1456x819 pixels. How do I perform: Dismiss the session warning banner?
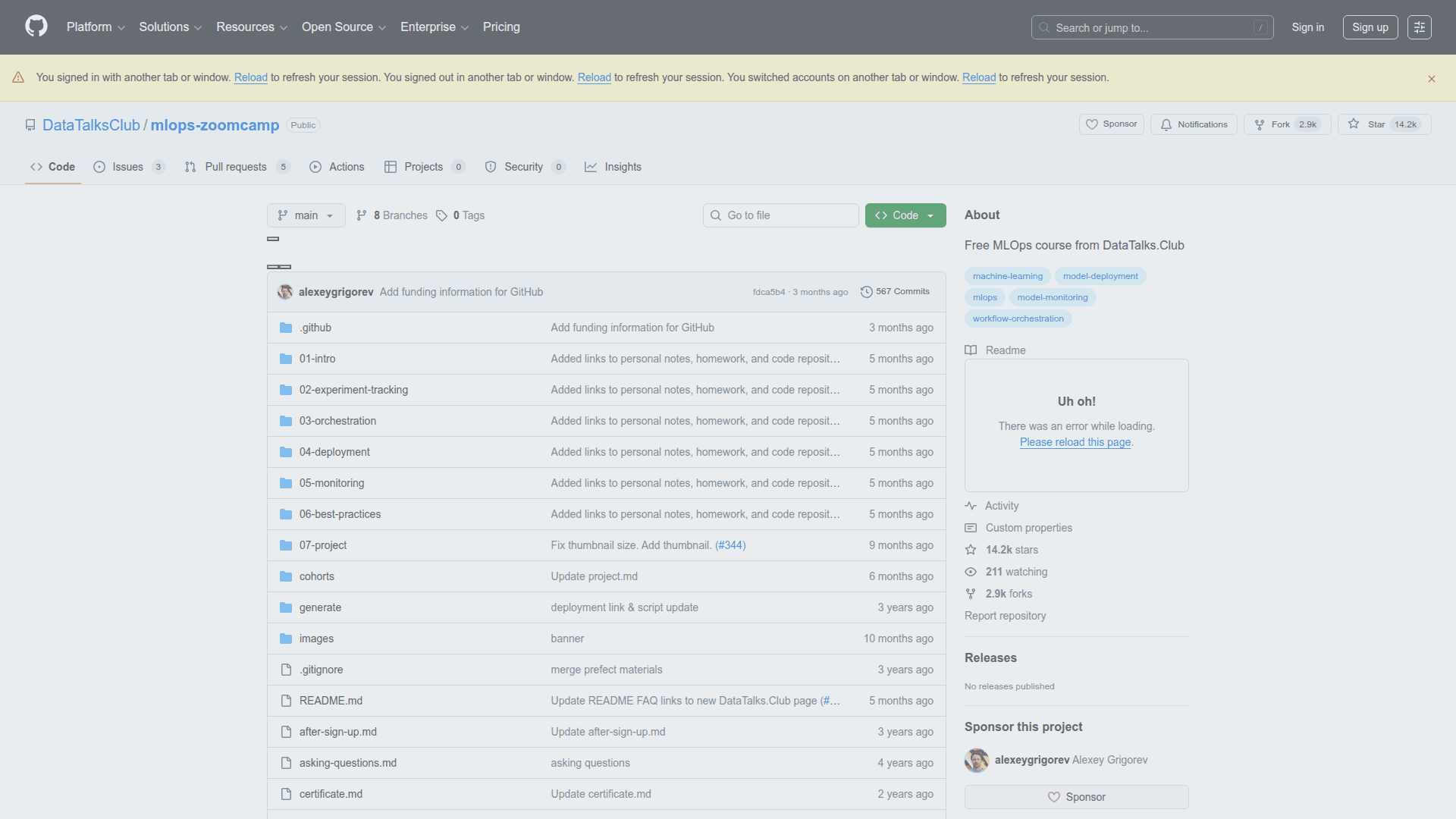(1431, 79)
